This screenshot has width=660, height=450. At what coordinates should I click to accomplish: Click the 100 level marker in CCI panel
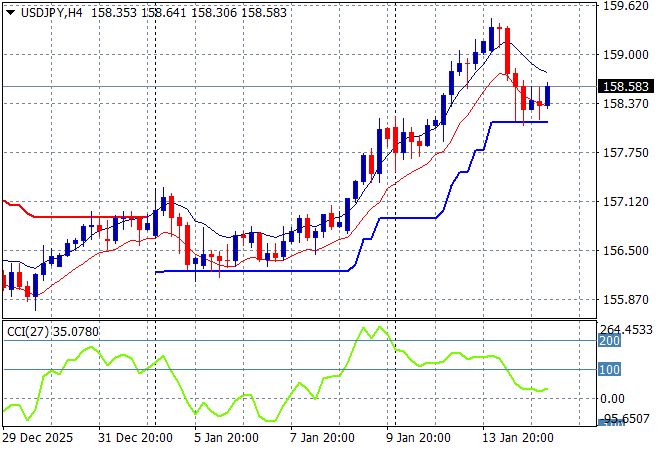click(x=607, y=370)
